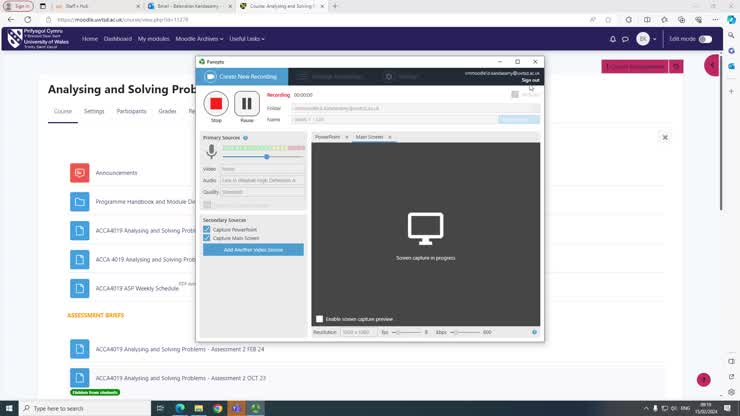740x416 pixels.
Task: Open the Audio source dropdown
Action: 260,180
